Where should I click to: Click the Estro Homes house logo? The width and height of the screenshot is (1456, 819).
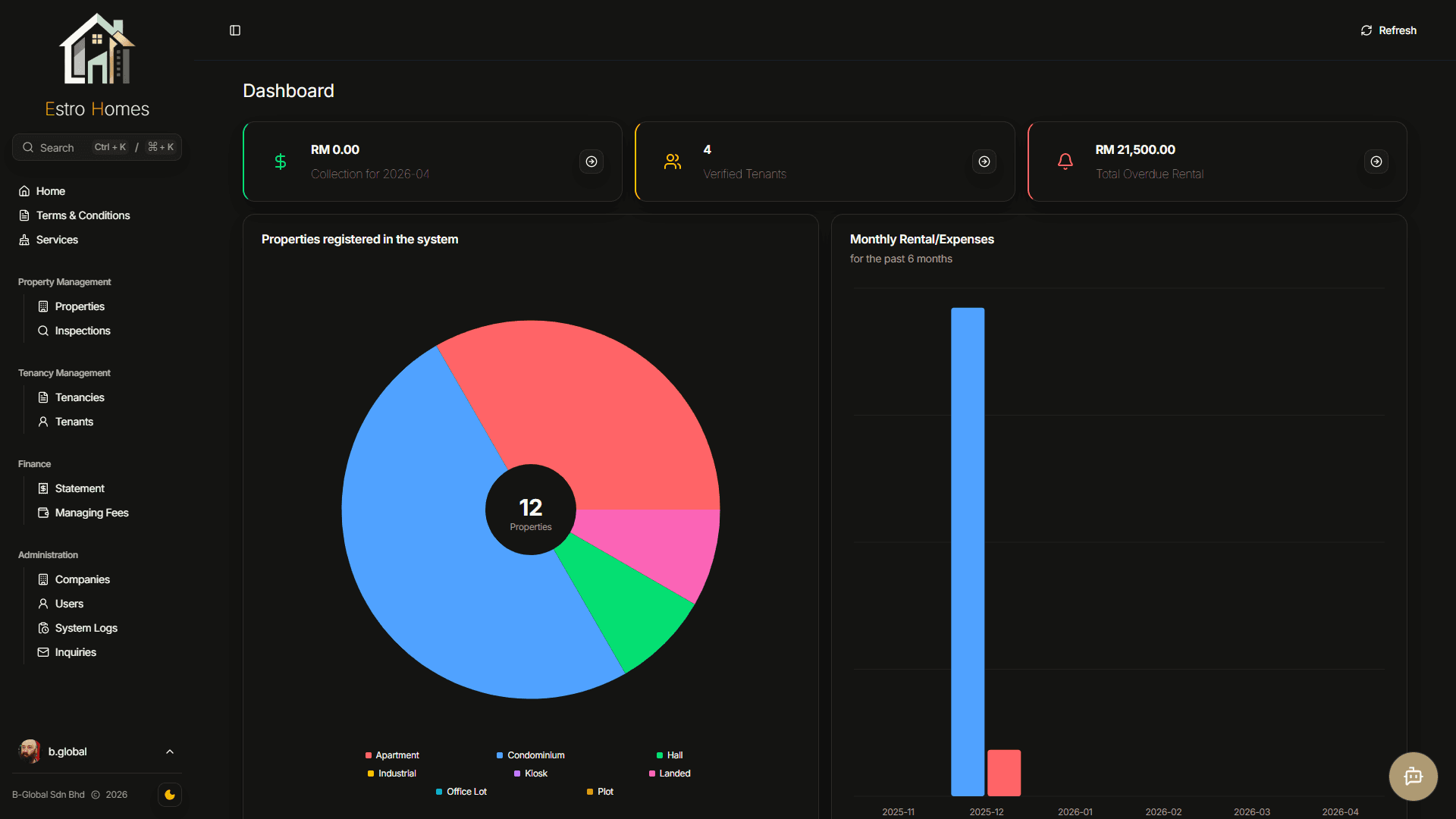(97, 49)
